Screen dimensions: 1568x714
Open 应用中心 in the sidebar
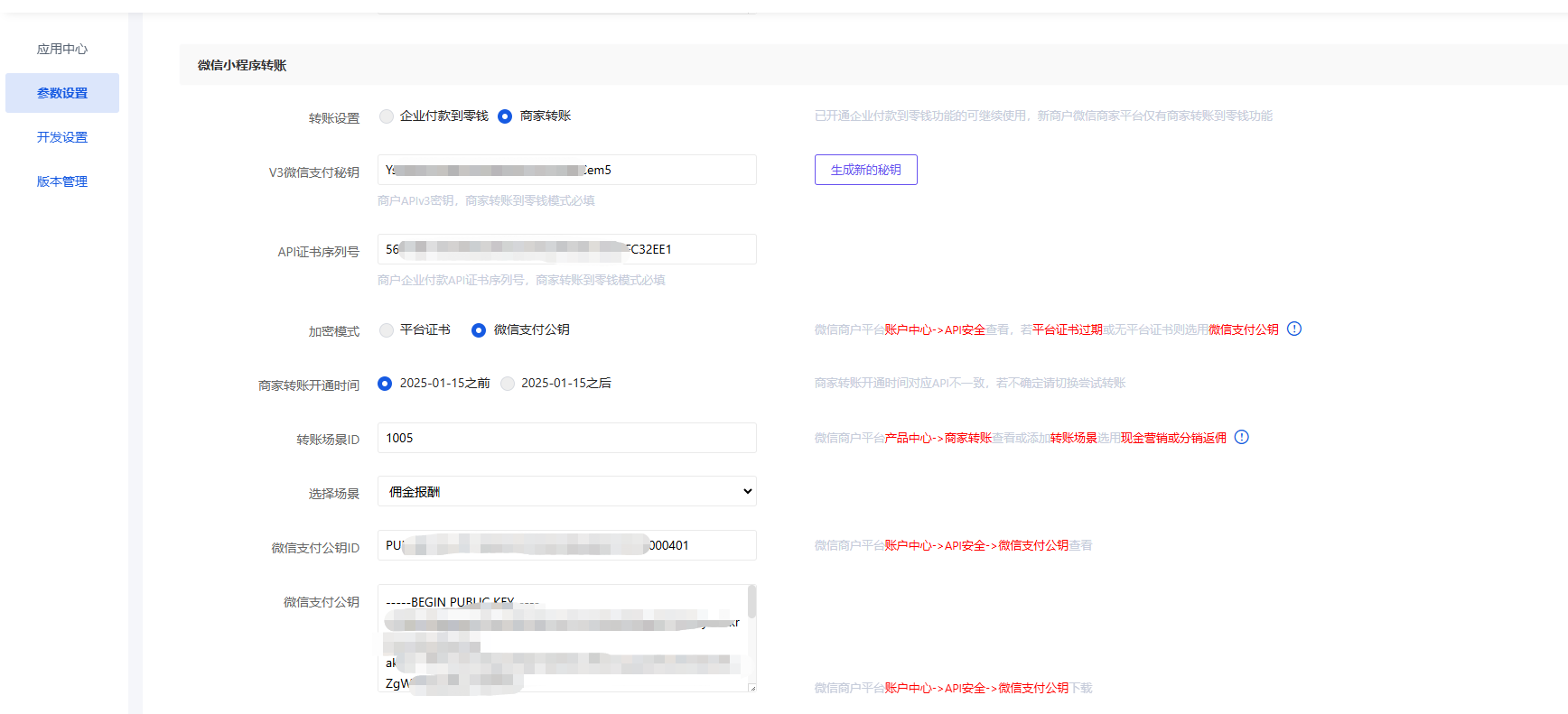click(x=62, y=49)
